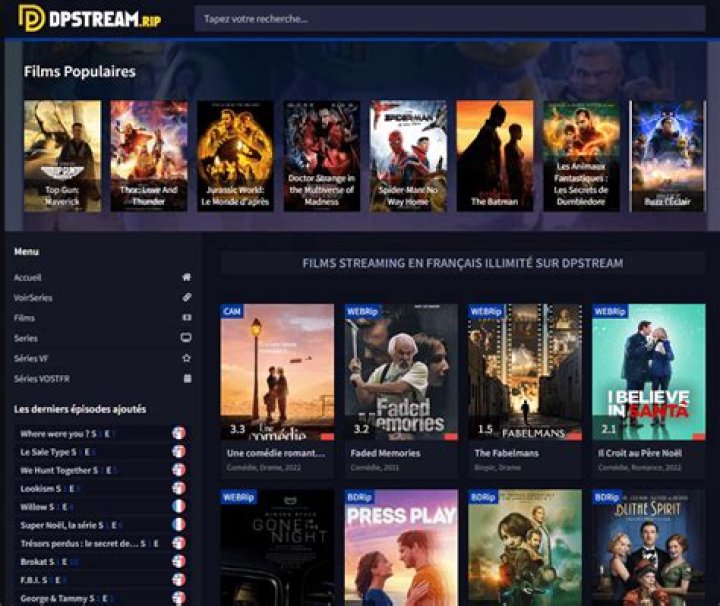
Task: Open the I Believe in Santa poster
Action: (649, 372)
